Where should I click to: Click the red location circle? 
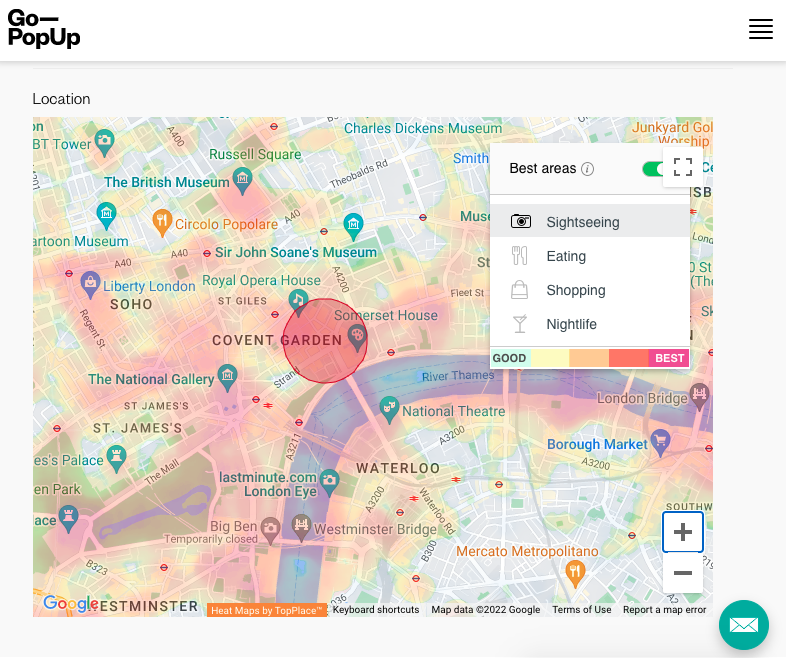point(325,341)
